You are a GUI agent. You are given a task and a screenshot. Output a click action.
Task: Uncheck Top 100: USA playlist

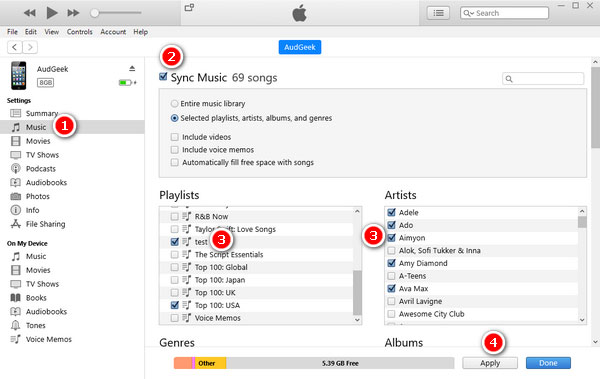click(174, 305)
